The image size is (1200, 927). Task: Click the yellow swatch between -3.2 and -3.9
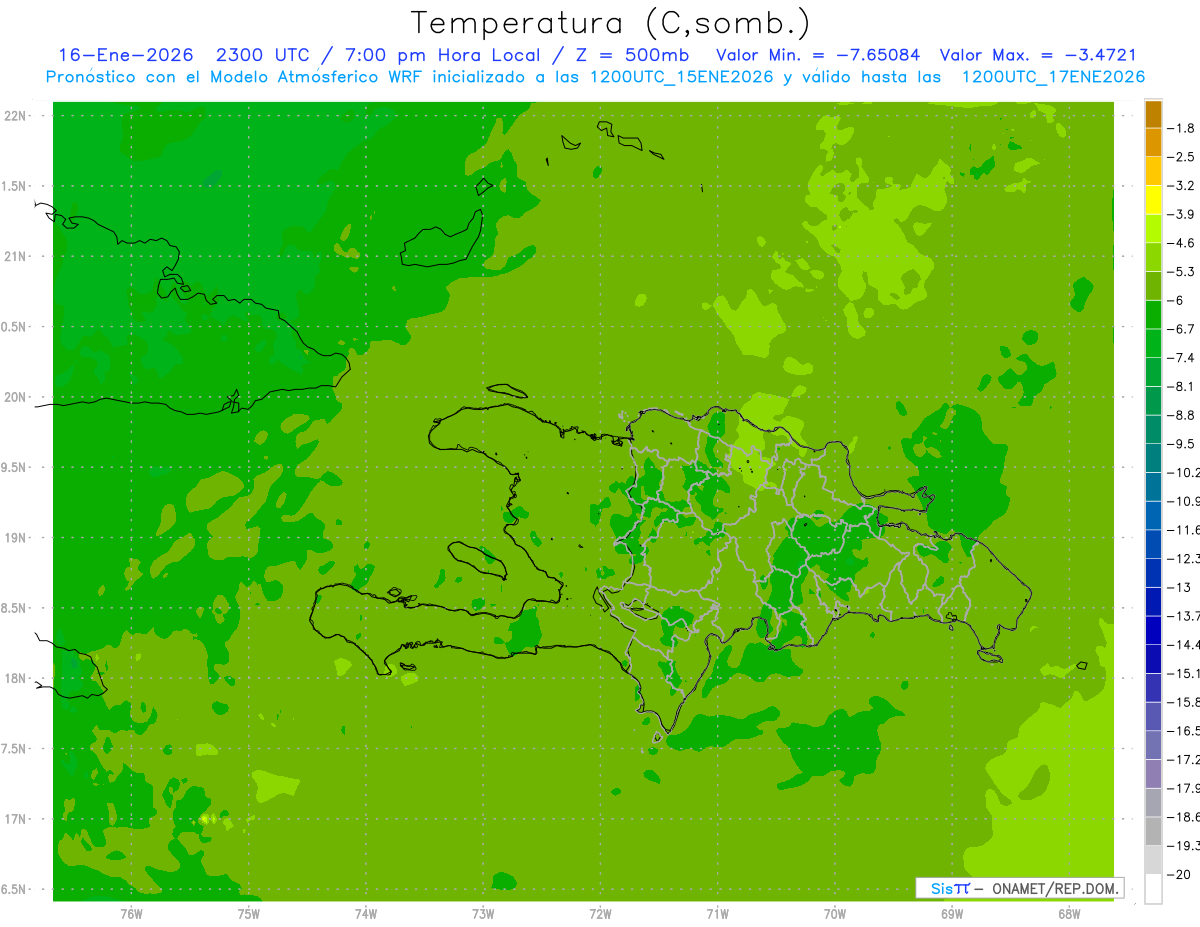(1153, 200)
